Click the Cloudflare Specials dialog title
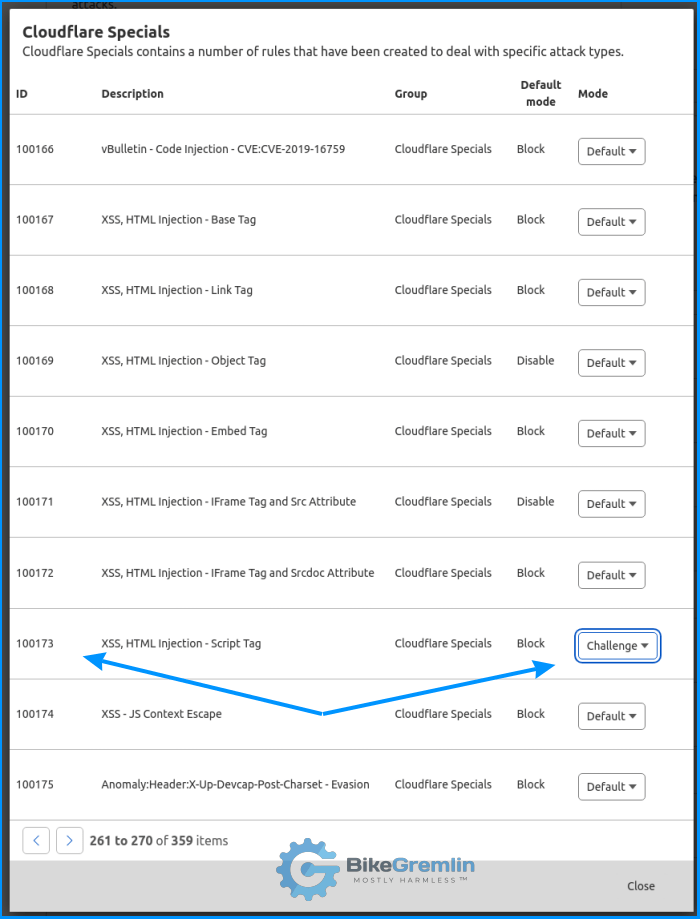The height and width of the screenshot is (919, 700). pyautogui.click(x=96, y=32)
